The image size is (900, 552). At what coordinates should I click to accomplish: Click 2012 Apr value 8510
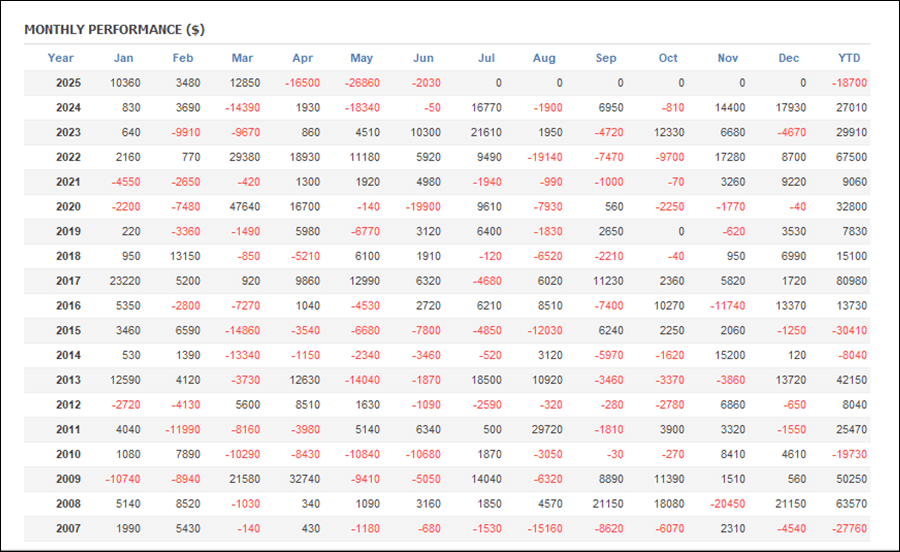tap(308, 405)
